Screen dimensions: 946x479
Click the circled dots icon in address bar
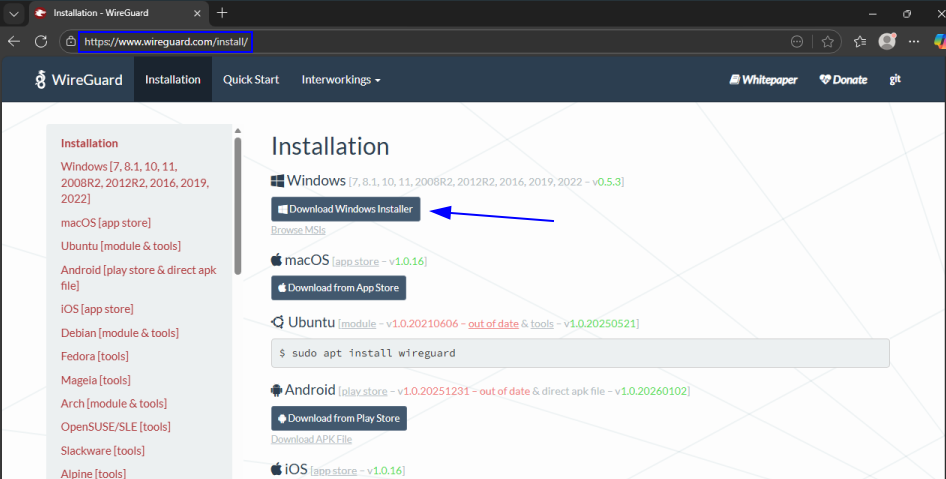pyautogui.click(x=797, y=42)
